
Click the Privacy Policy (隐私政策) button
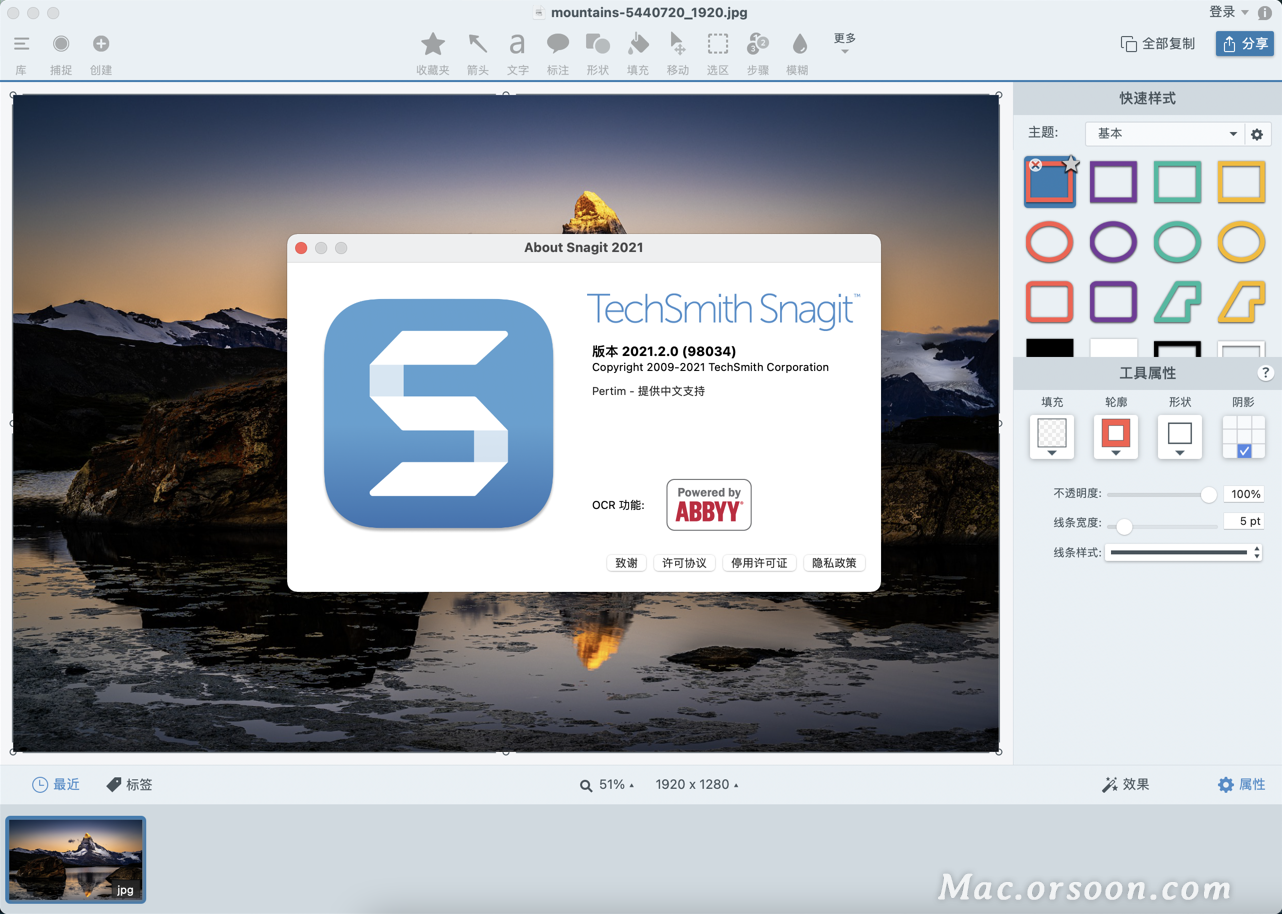(834, 563)
